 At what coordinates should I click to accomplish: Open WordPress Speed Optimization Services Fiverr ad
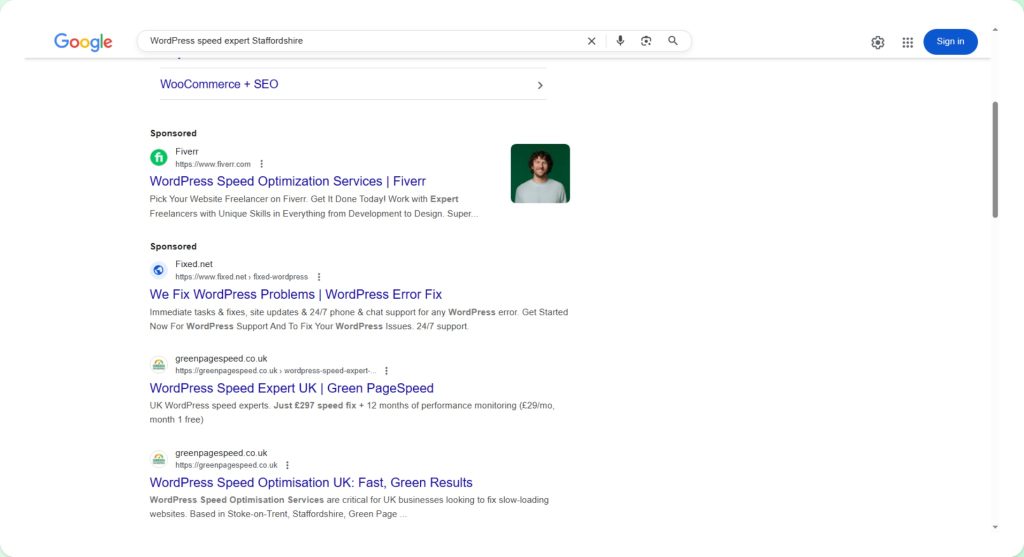click(x=287, y=182)
